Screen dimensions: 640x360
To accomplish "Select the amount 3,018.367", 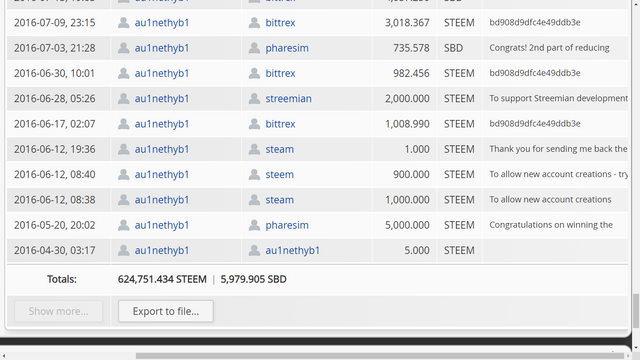I will 407,23.
